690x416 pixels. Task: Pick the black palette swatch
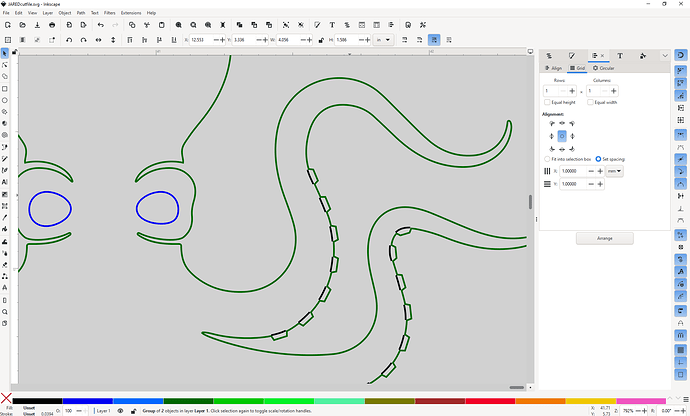click(37, 401)
